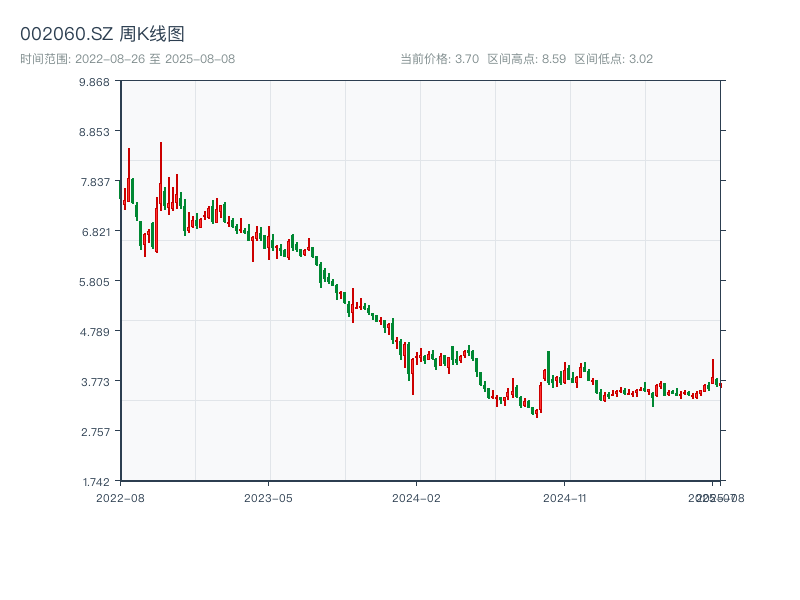Click the 4.789 y-axis label

tap(94, 332)
